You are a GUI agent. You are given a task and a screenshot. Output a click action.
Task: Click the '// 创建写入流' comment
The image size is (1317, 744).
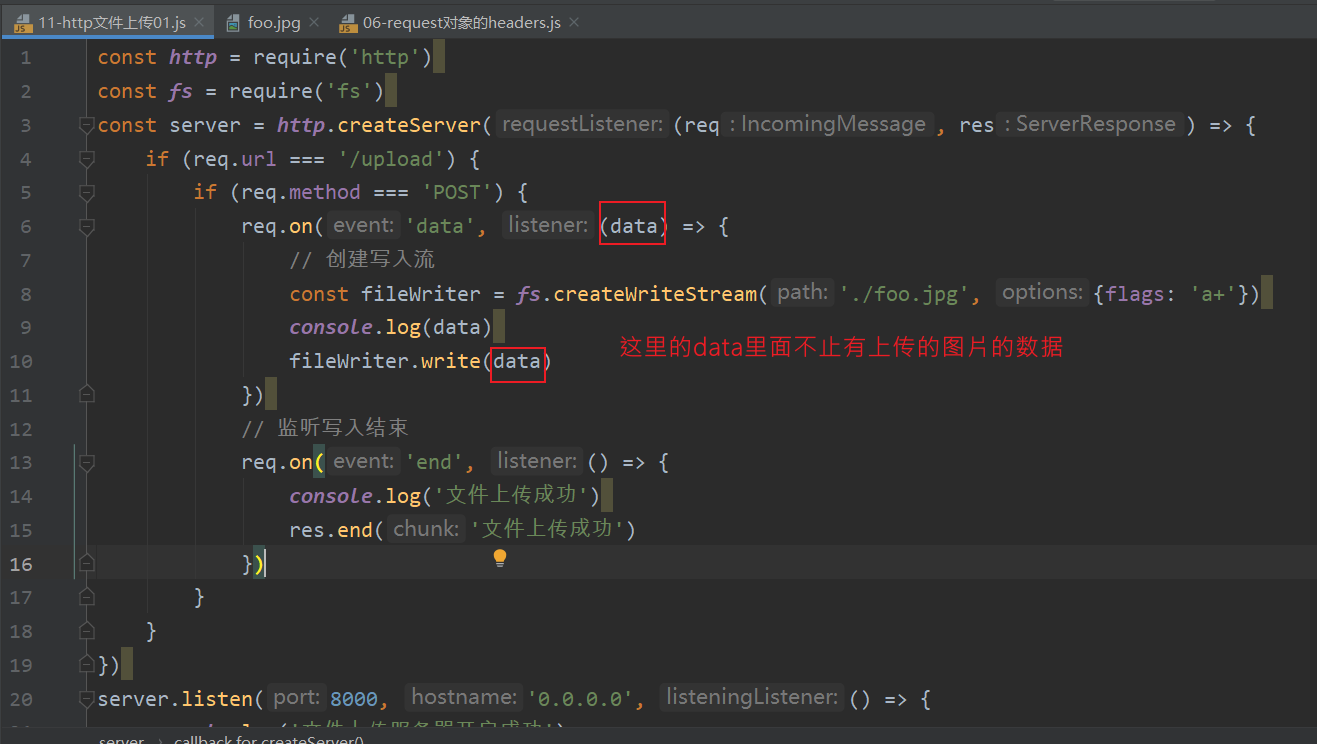[362, 260]
